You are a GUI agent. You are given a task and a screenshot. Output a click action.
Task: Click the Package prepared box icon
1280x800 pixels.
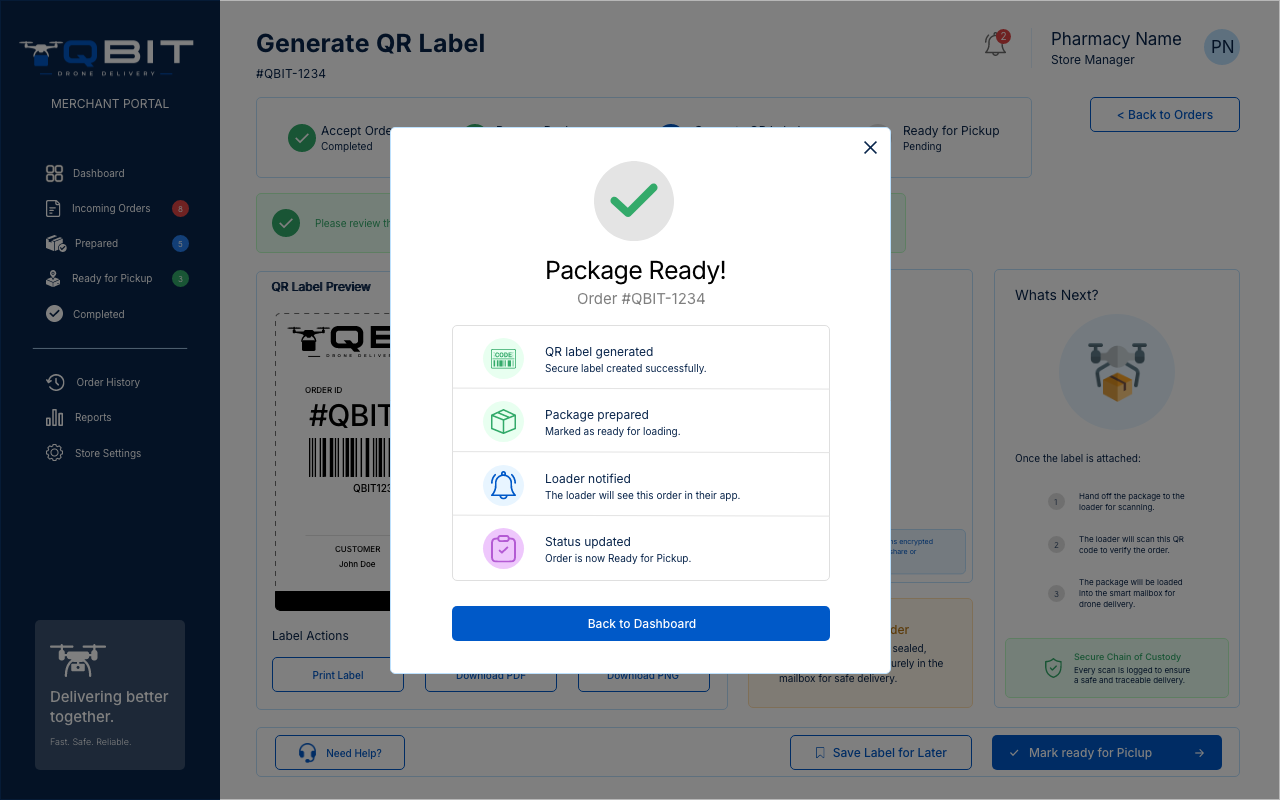coord(503,422)
